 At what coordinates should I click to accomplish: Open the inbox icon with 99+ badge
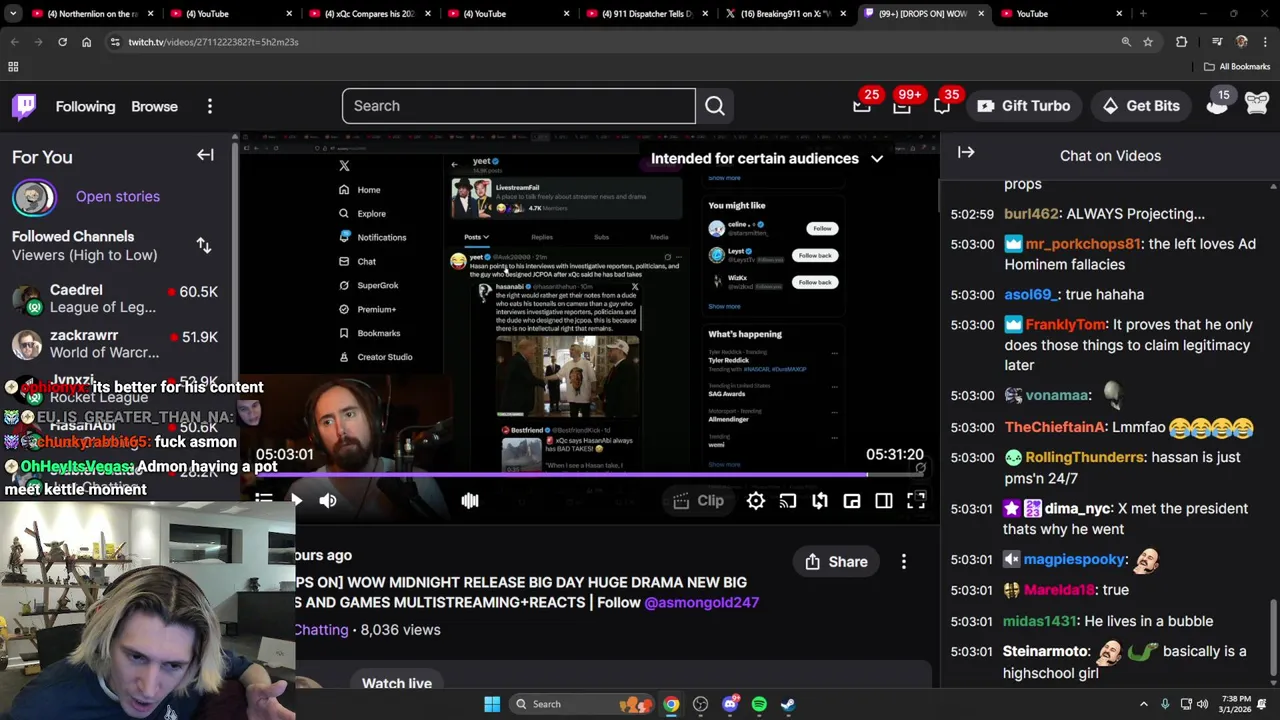pos(902,106)
